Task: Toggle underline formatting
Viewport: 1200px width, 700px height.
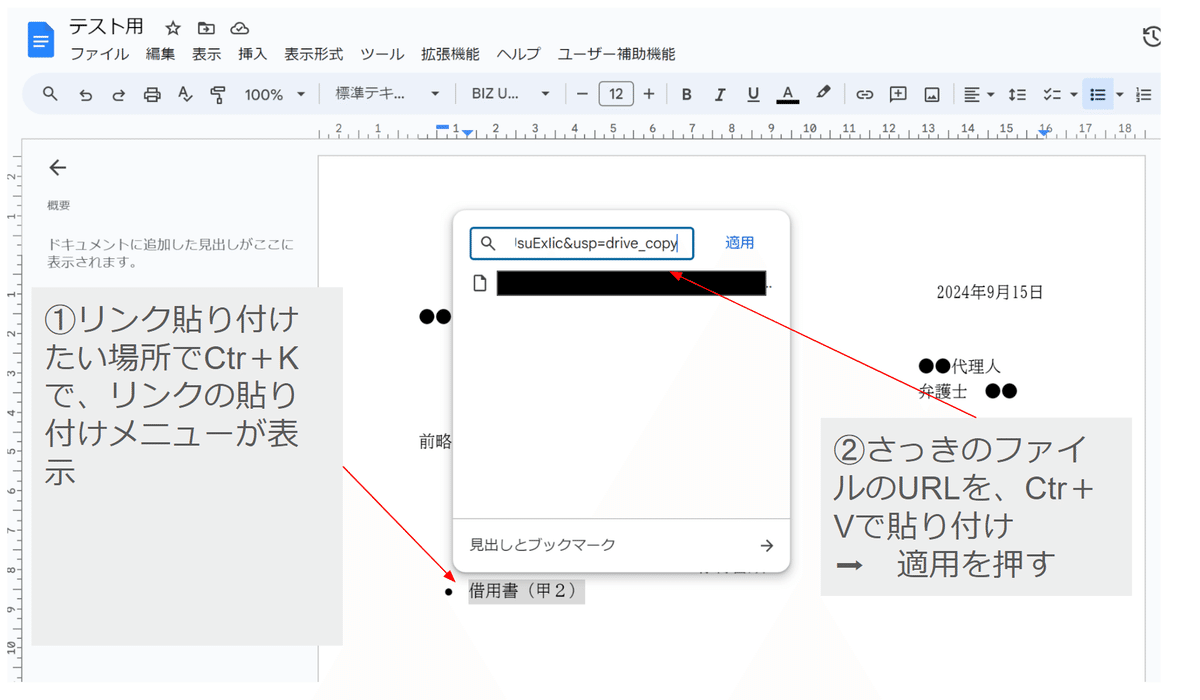Action: click(x=753, y=94)
